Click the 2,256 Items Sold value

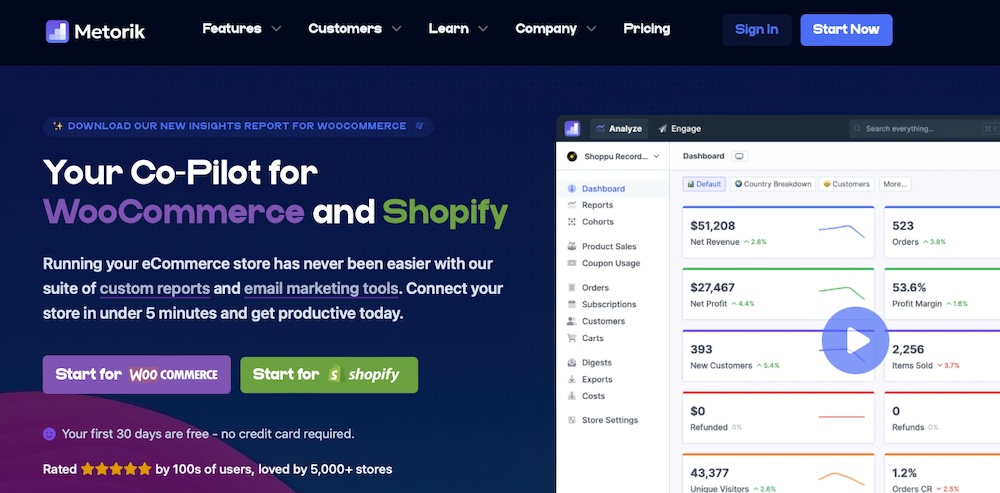pos(908,350)
